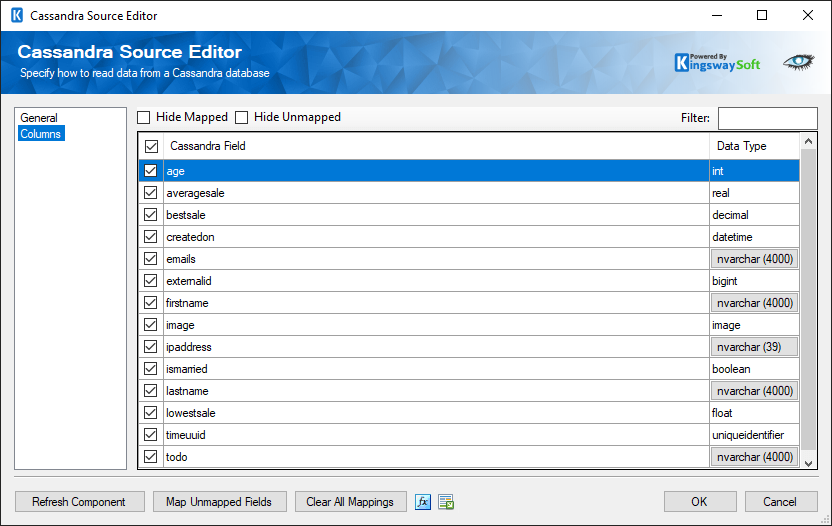Uncheck the timeuuid field checkbox

tap(151, 435)
